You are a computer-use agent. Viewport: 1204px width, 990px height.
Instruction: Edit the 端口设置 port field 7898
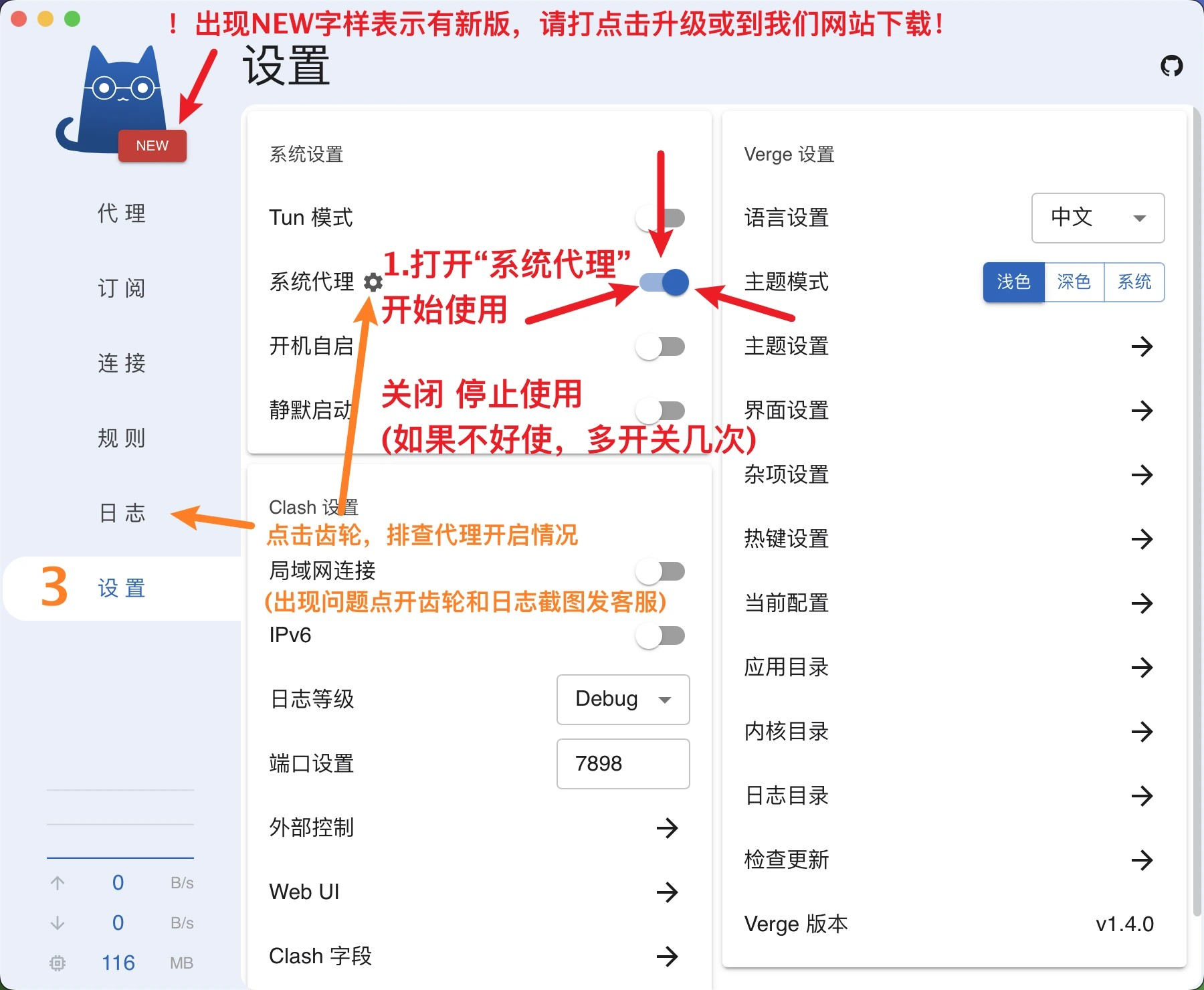(x=622, y=763)
